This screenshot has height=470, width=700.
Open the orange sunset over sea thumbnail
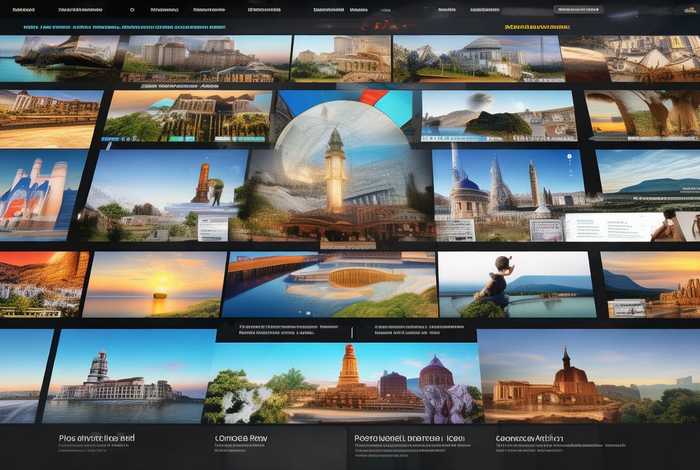tap(153, 283)
